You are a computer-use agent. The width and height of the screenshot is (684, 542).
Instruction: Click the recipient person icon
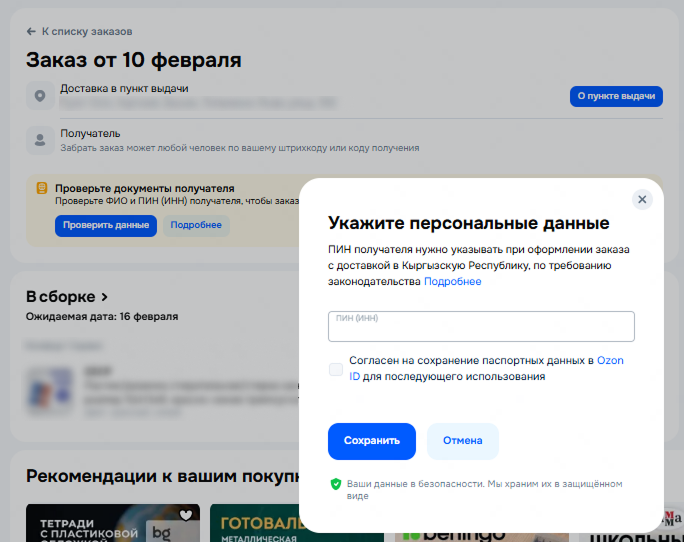(40, 140)
